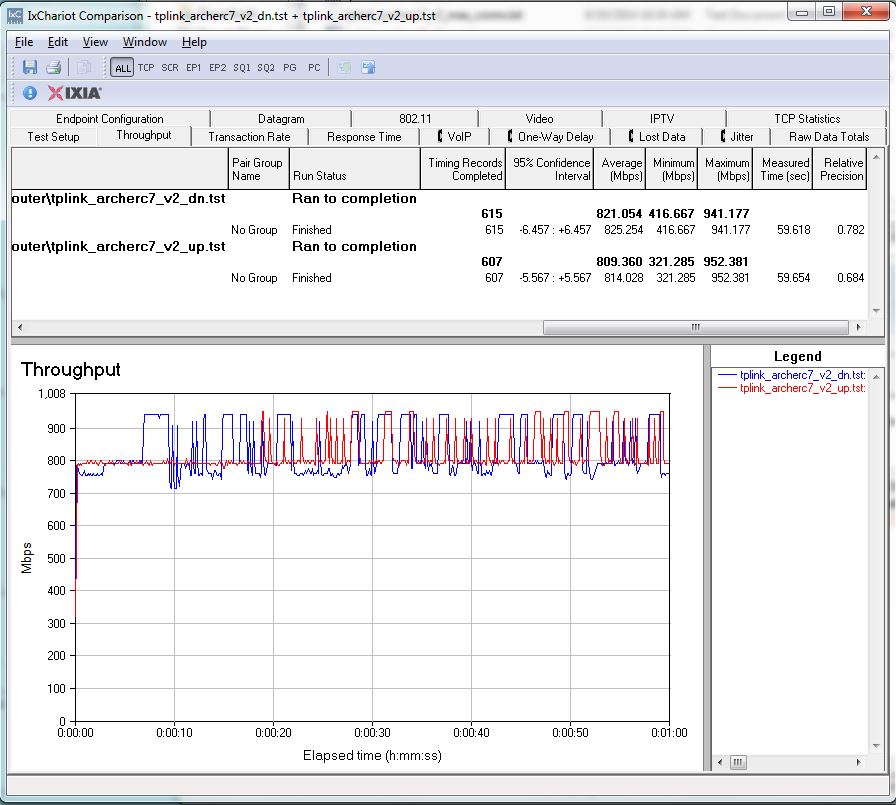
Task: Click the 821.054 average value
Action: [619, 214]
